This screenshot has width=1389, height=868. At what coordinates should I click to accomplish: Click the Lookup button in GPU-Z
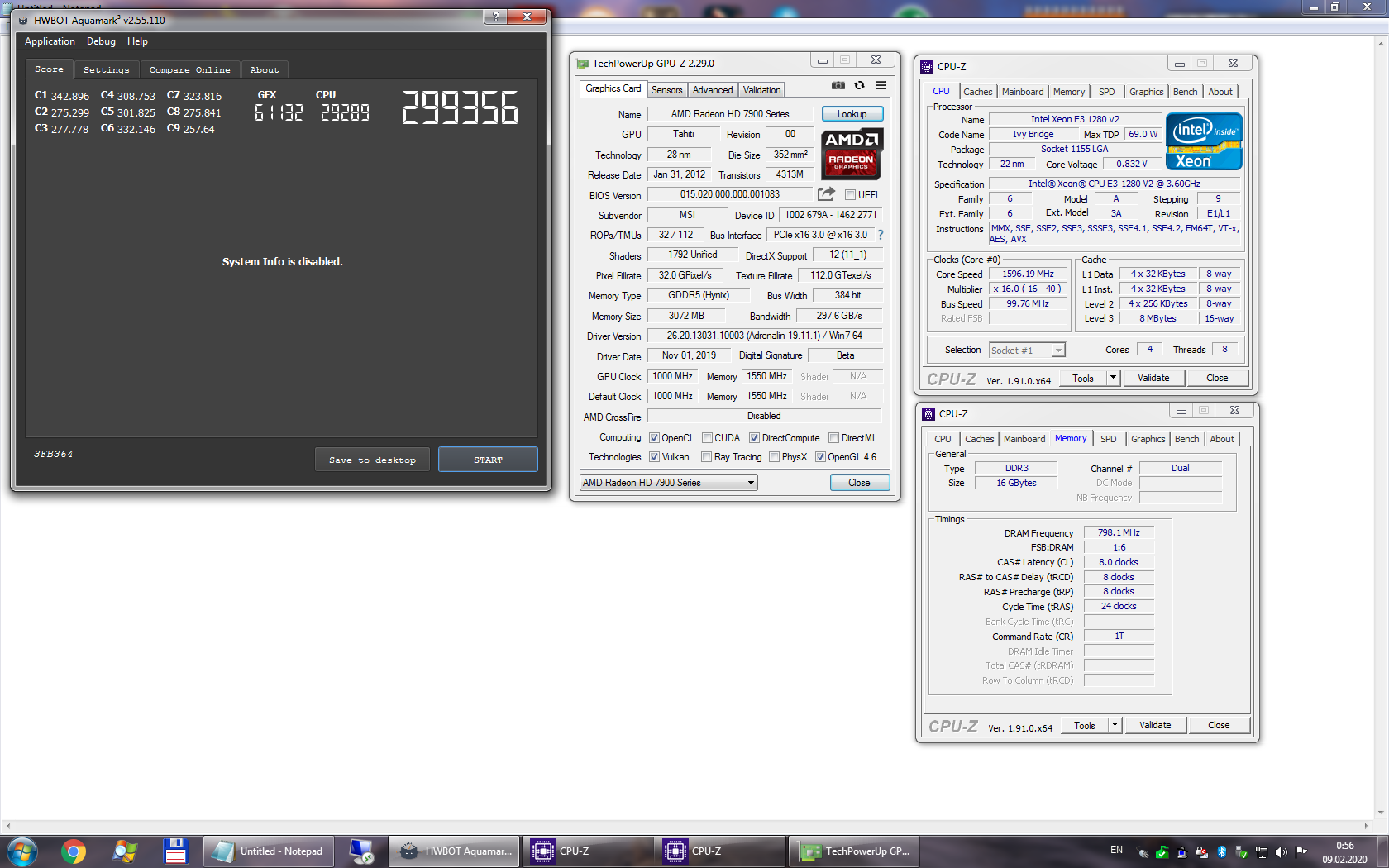[x=852, y=114]
